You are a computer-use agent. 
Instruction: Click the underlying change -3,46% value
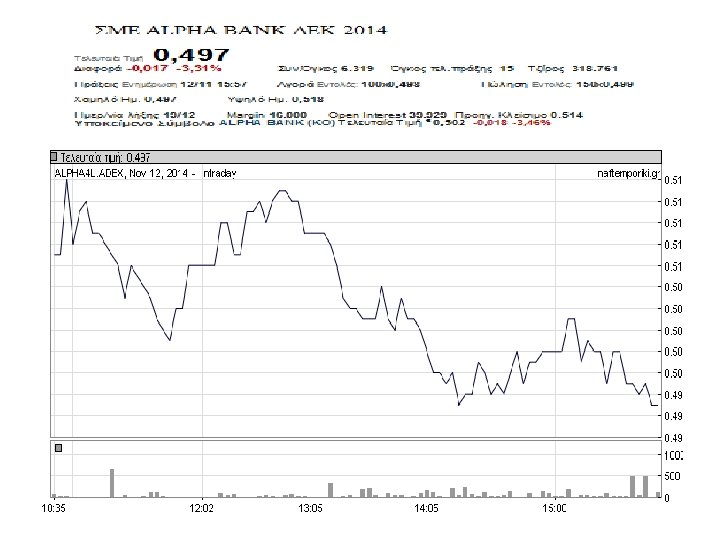click(x=531, y=123)
